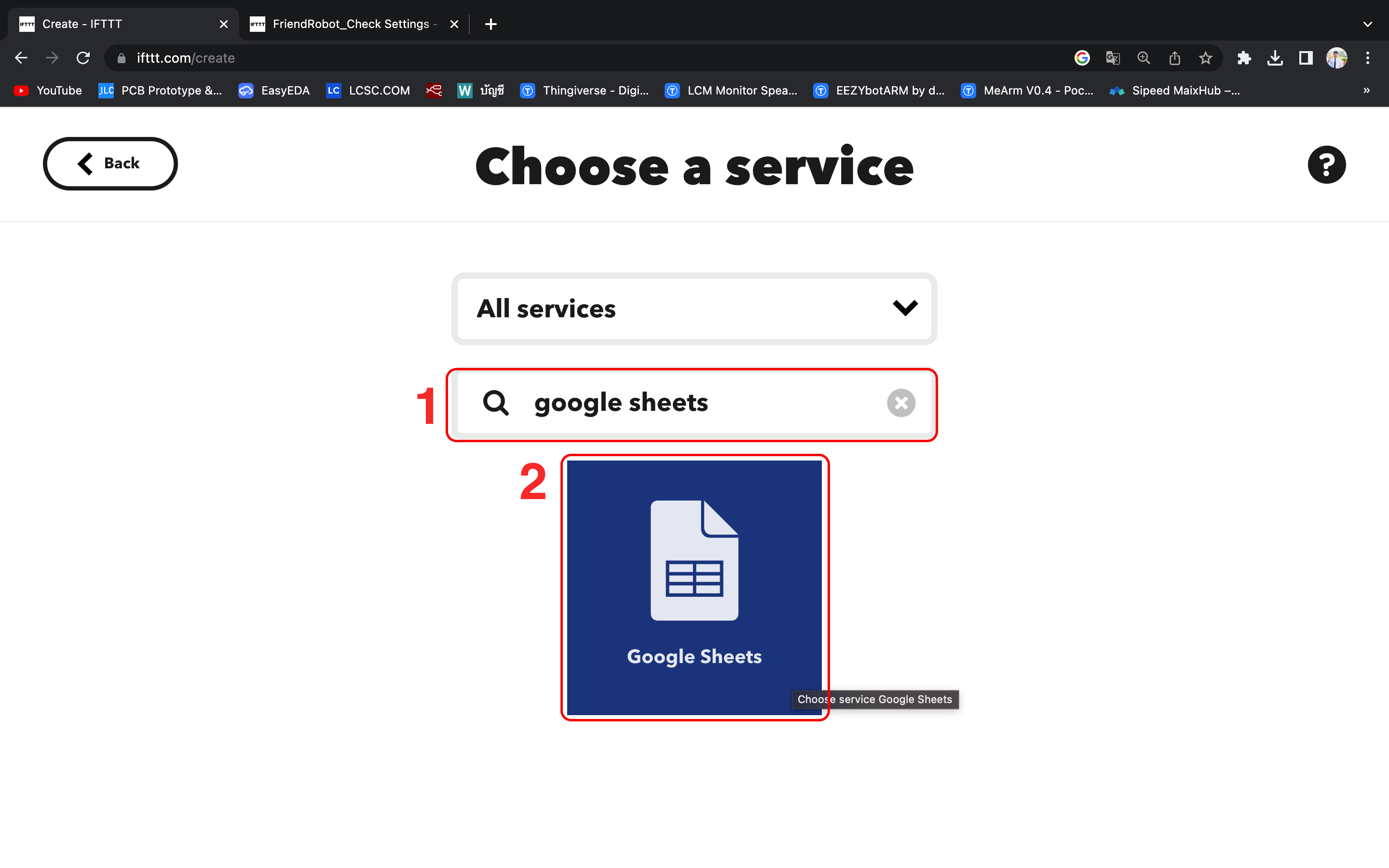
Task: Open a new browser tab
Action: click(491, 24)
